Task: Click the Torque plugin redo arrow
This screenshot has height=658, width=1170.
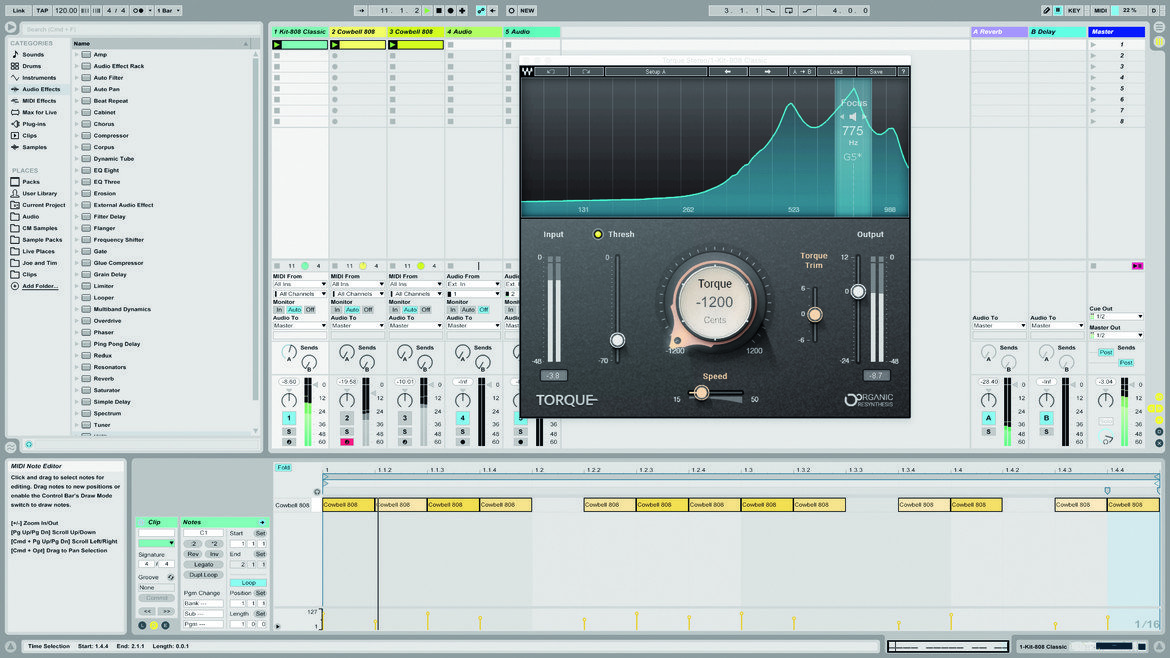Action: tap(586, 72)
